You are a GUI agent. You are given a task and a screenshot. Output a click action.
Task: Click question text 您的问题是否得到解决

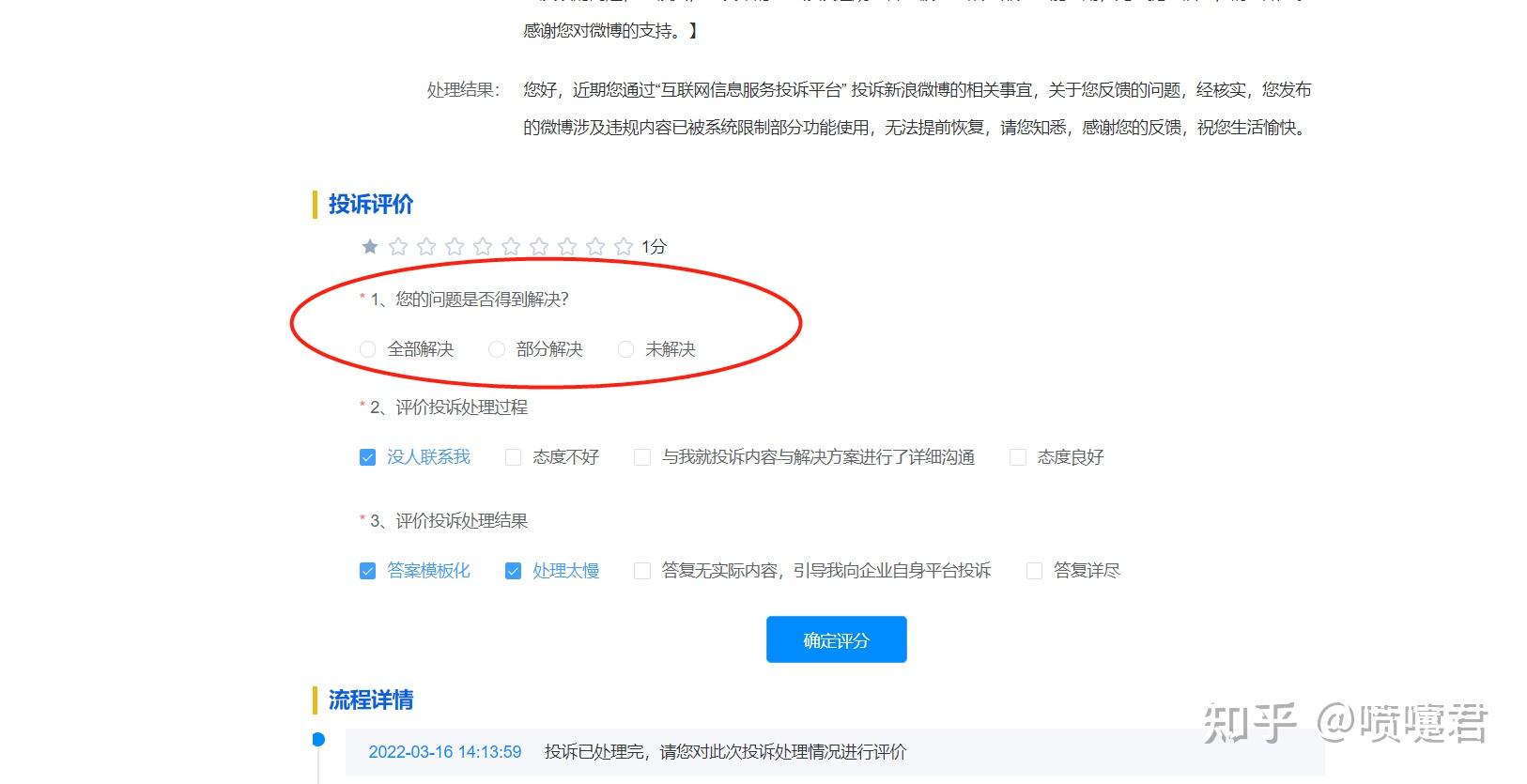482,300
